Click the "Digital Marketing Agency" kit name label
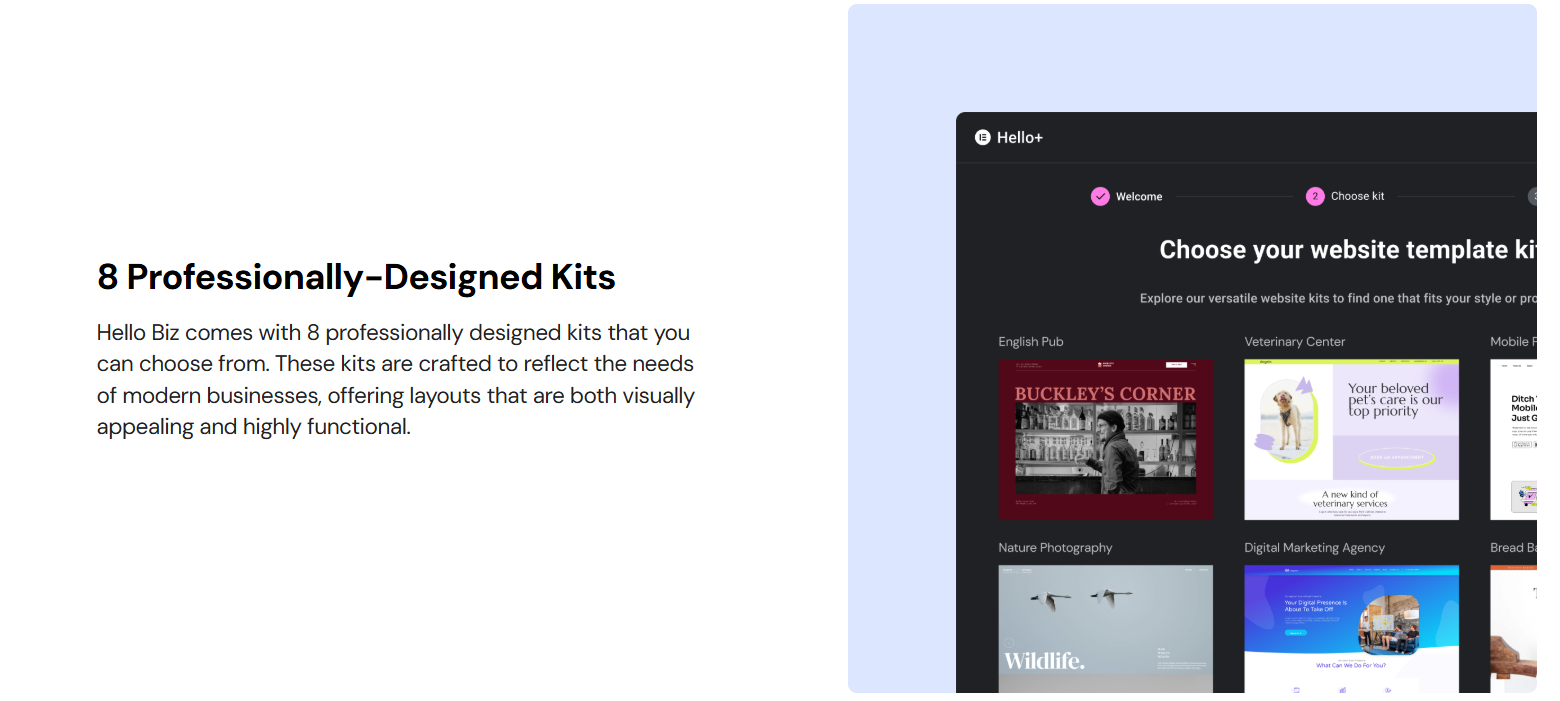This screenshot has width=1560, height=701. [x=1313, y=547]
